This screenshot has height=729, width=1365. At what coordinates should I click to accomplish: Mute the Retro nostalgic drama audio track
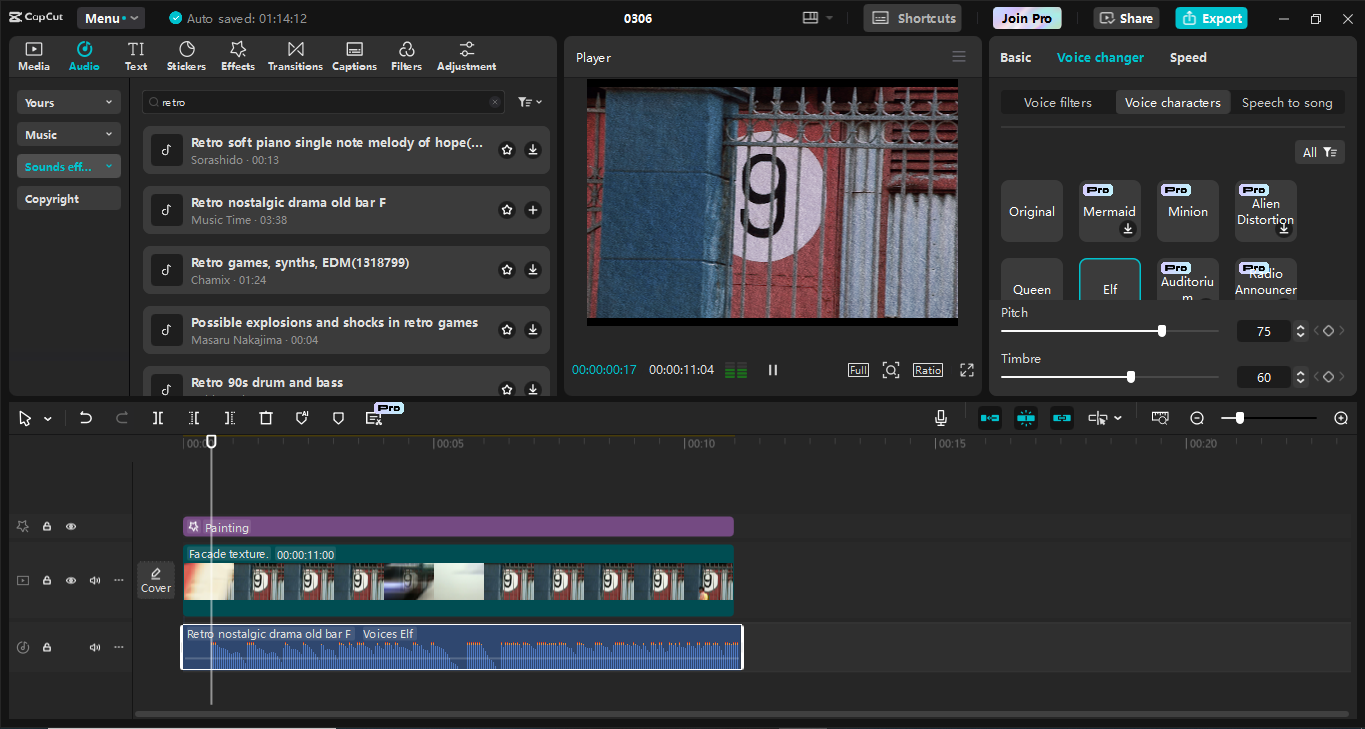[x=94, y=647]
